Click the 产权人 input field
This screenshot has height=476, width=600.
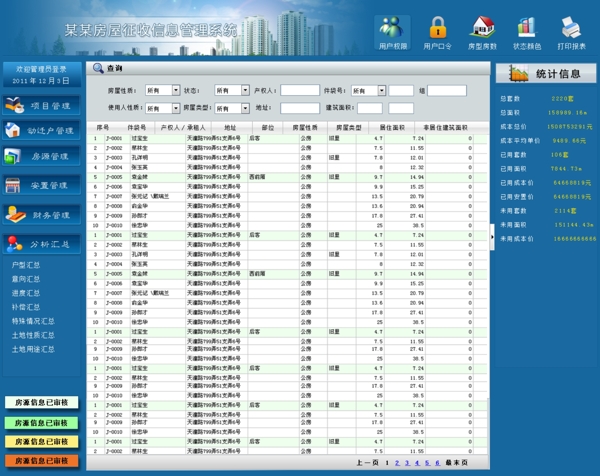[300, 90]
